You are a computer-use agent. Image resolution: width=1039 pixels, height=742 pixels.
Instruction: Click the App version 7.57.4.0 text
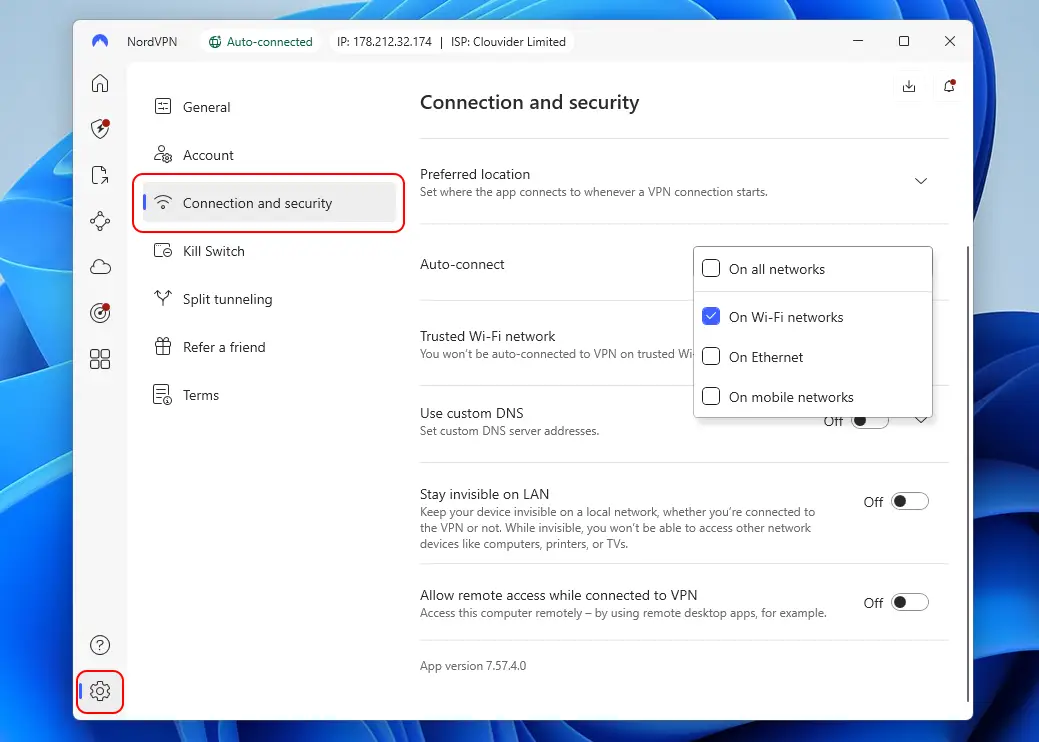tap(473, 666)
